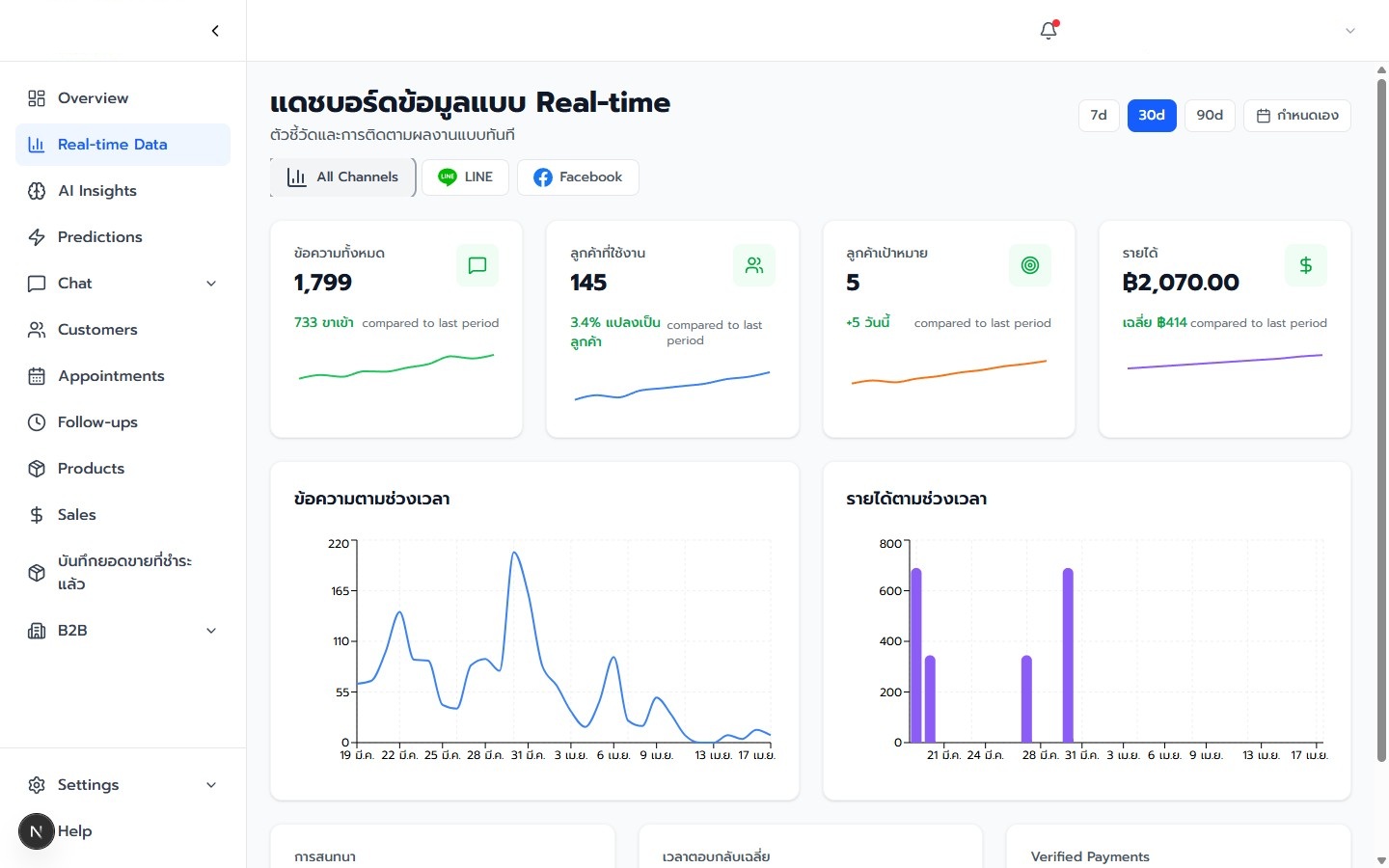The width and height of the screenshot is (1389, 868).
Task: Expand the Chat submenu chevron
Action: [211, 284]
